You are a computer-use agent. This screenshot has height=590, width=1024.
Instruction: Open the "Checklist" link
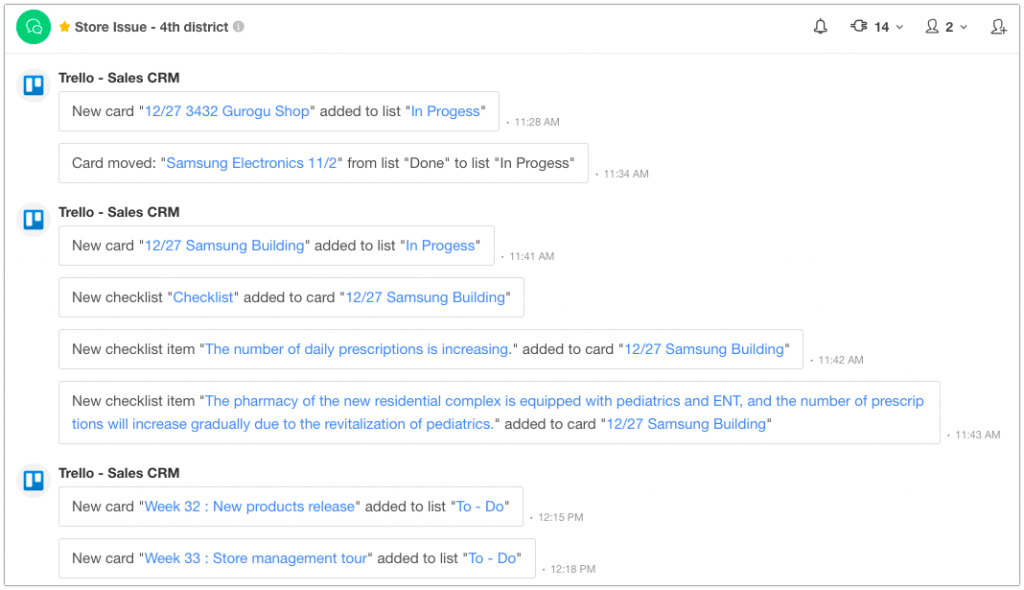tap(203, 297)
